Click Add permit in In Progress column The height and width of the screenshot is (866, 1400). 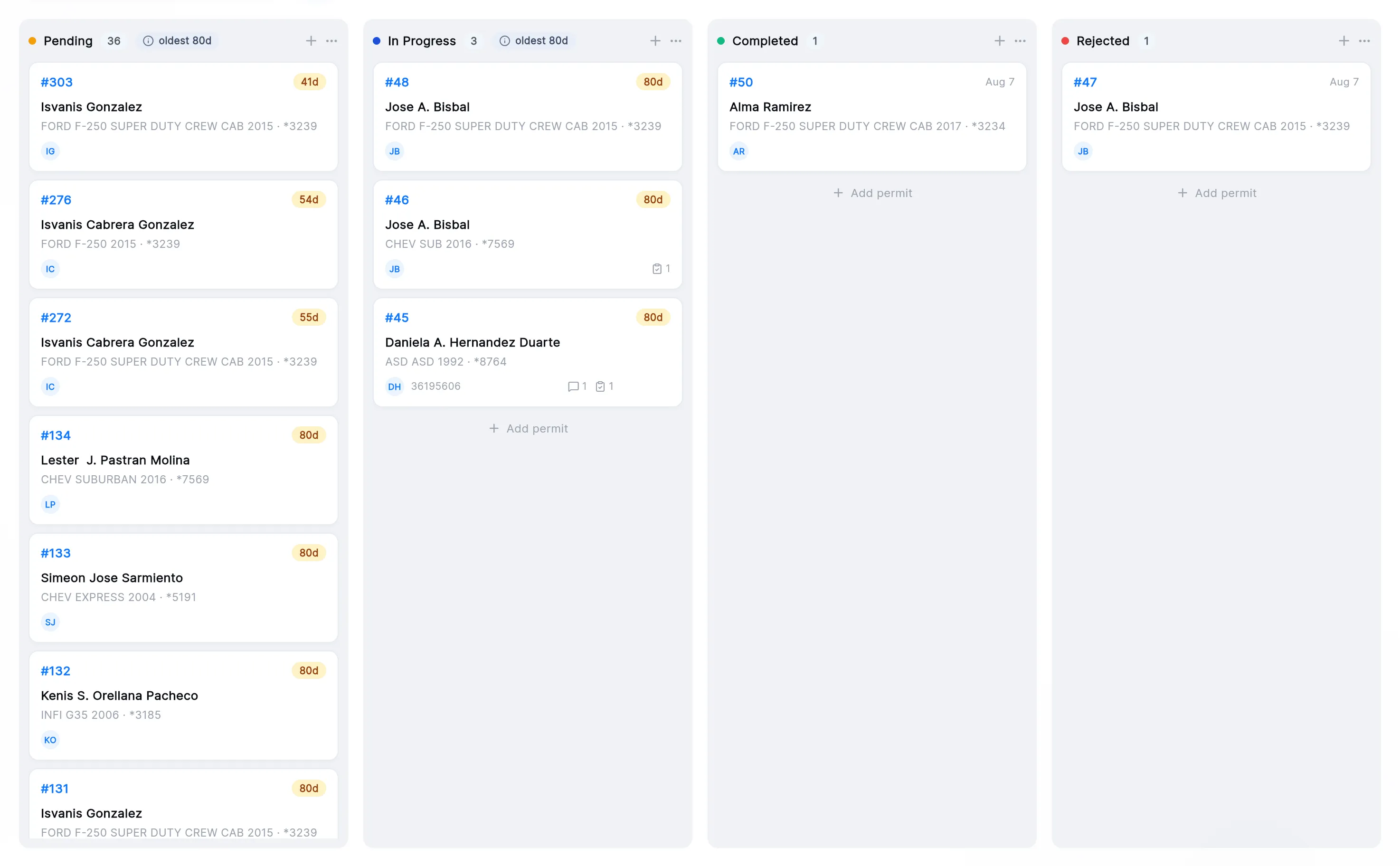click(x=528, y=428)
